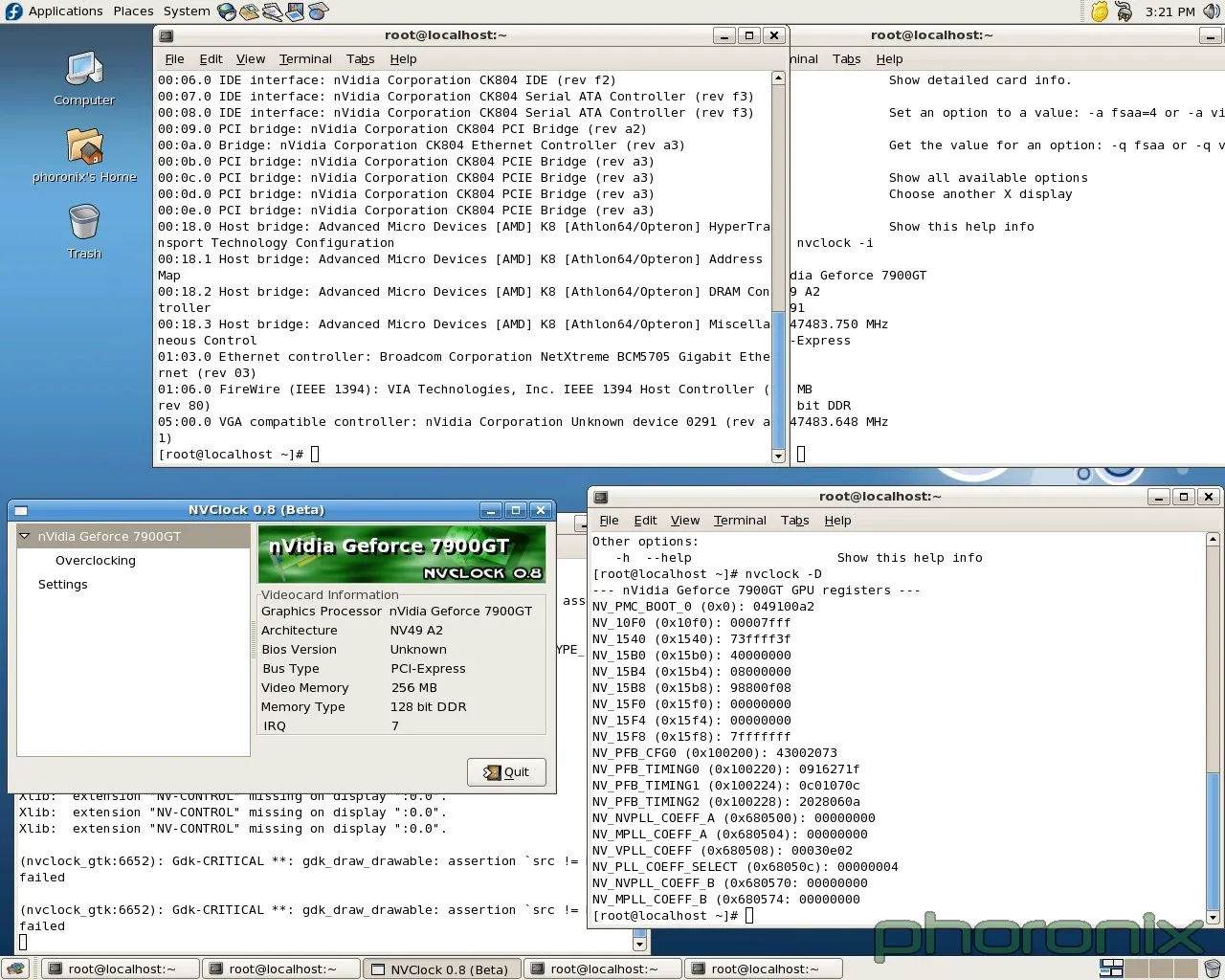This screenshot has width=1225, height=980.
Task: Collapse the nVidia Geforce 7900GT tree node
Action: (x=25, y=537)
